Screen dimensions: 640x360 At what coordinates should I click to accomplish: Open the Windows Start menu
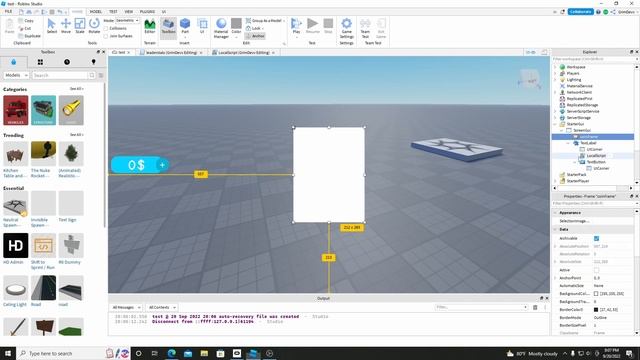click(x=8, y=353)
